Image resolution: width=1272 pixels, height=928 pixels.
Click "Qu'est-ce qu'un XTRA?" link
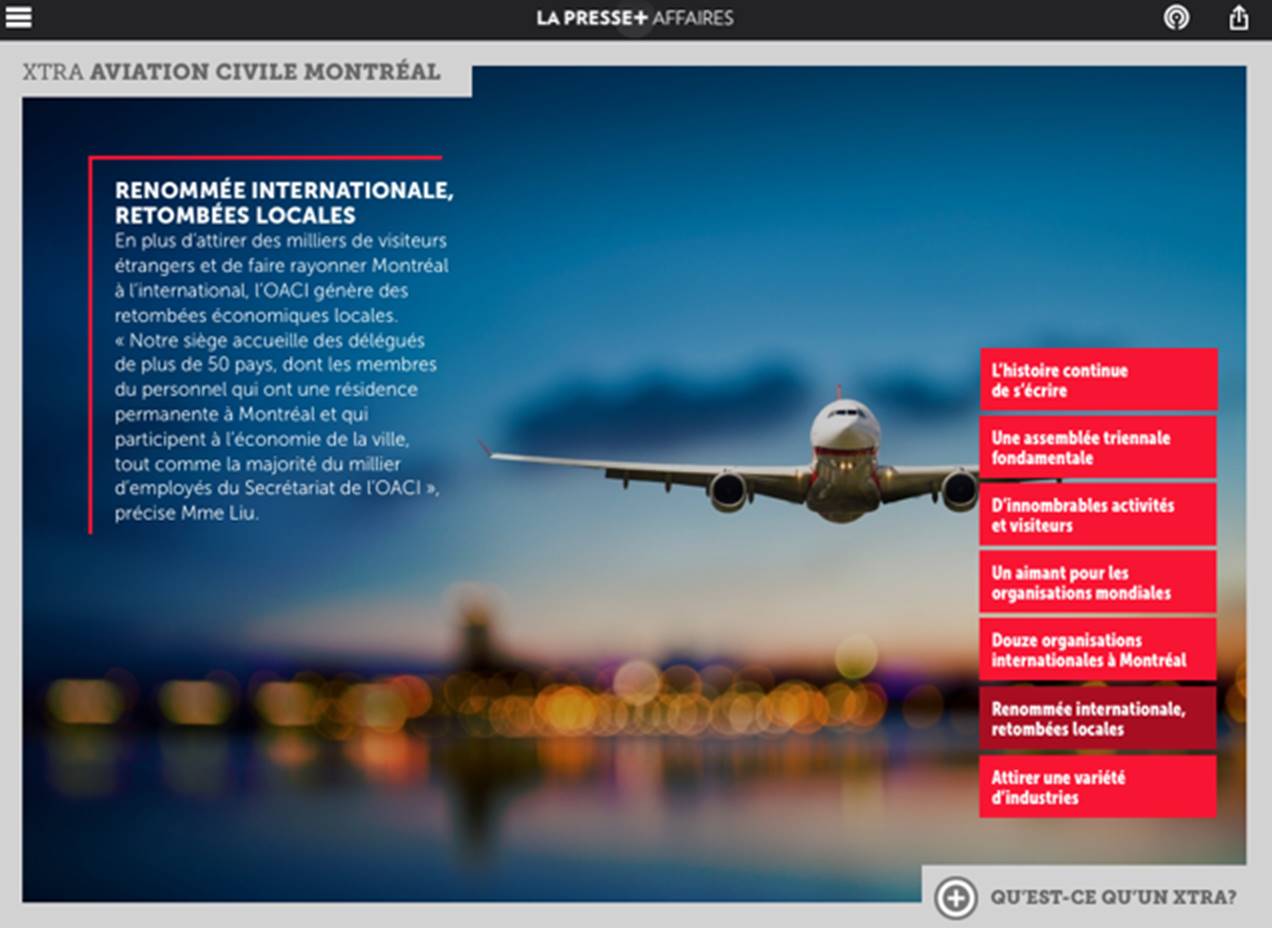coord(1112,897)
